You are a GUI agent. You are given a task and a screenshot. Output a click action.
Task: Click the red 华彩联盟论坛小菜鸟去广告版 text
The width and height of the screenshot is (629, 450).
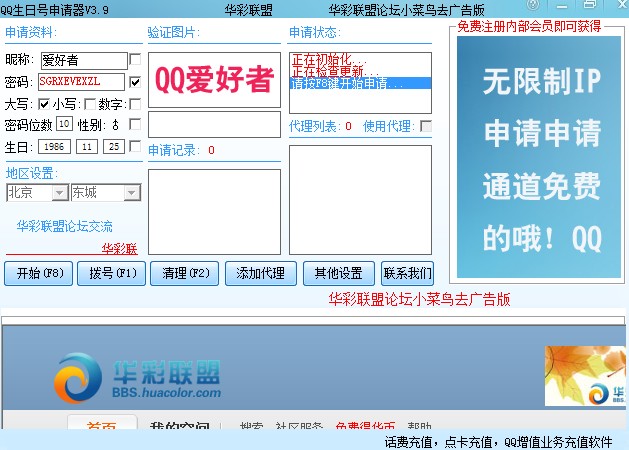(x=419, y=300)
